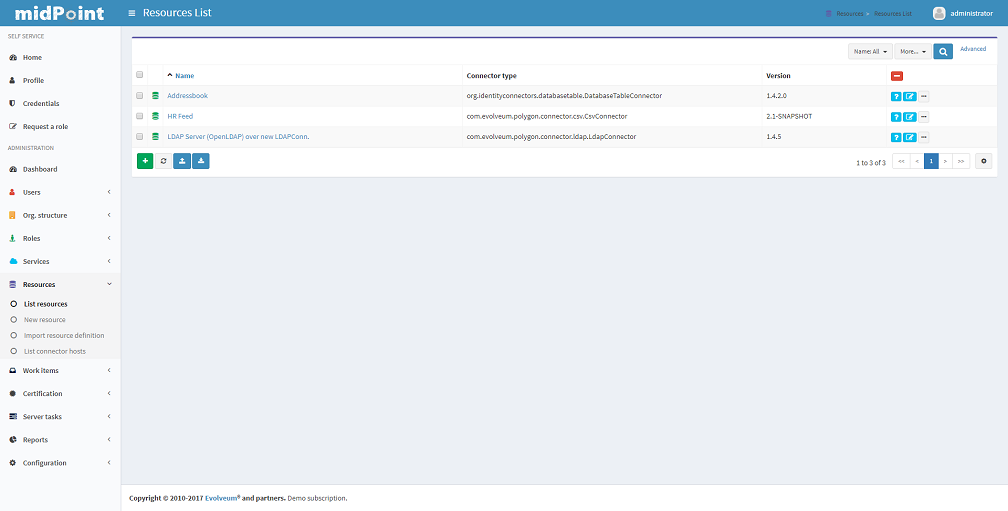Click the administrator avatar icon
Image resolution: width=1008 pixels, height=511 pixels.
pyautogui.click(x=939, y=13)
